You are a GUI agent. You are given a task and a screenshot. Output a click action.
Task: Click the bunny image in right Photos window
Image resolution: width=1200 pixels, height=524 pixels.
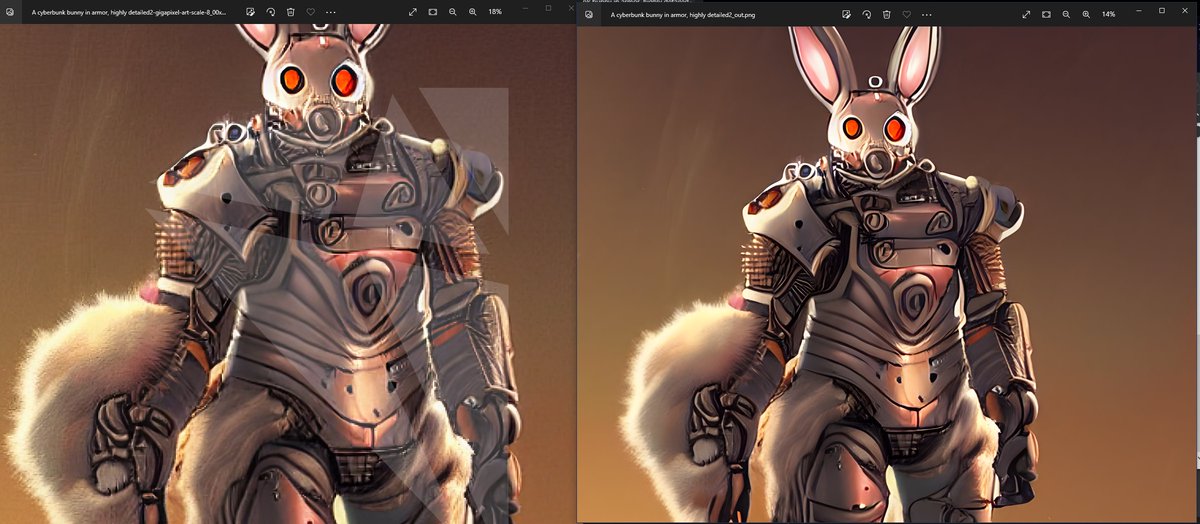click(x=888, y=274)
